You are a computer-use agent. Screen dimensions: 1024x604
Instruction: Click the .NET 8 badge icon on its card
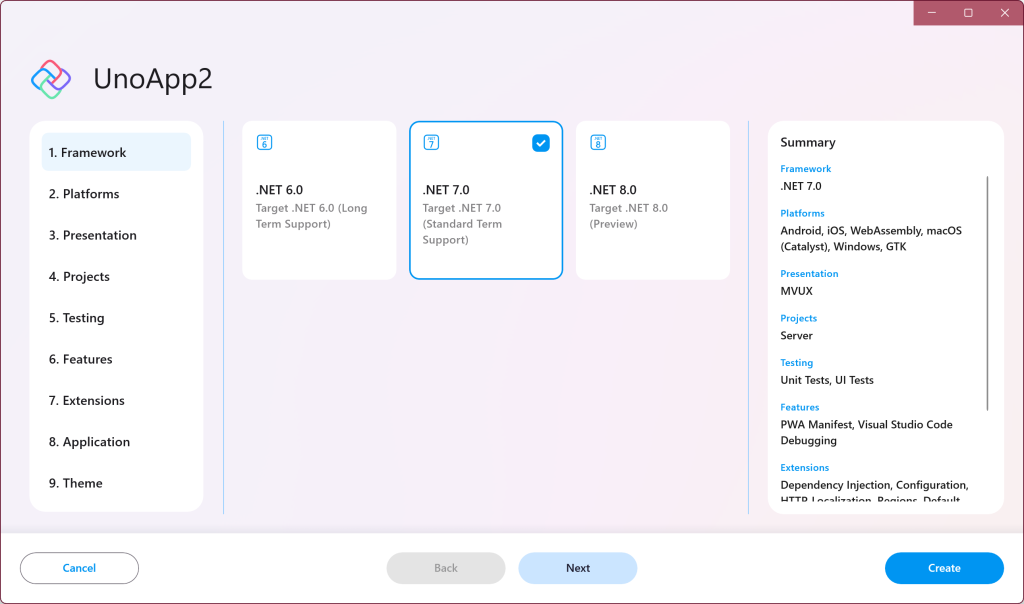pyautogui.click(x=597, y=142)
